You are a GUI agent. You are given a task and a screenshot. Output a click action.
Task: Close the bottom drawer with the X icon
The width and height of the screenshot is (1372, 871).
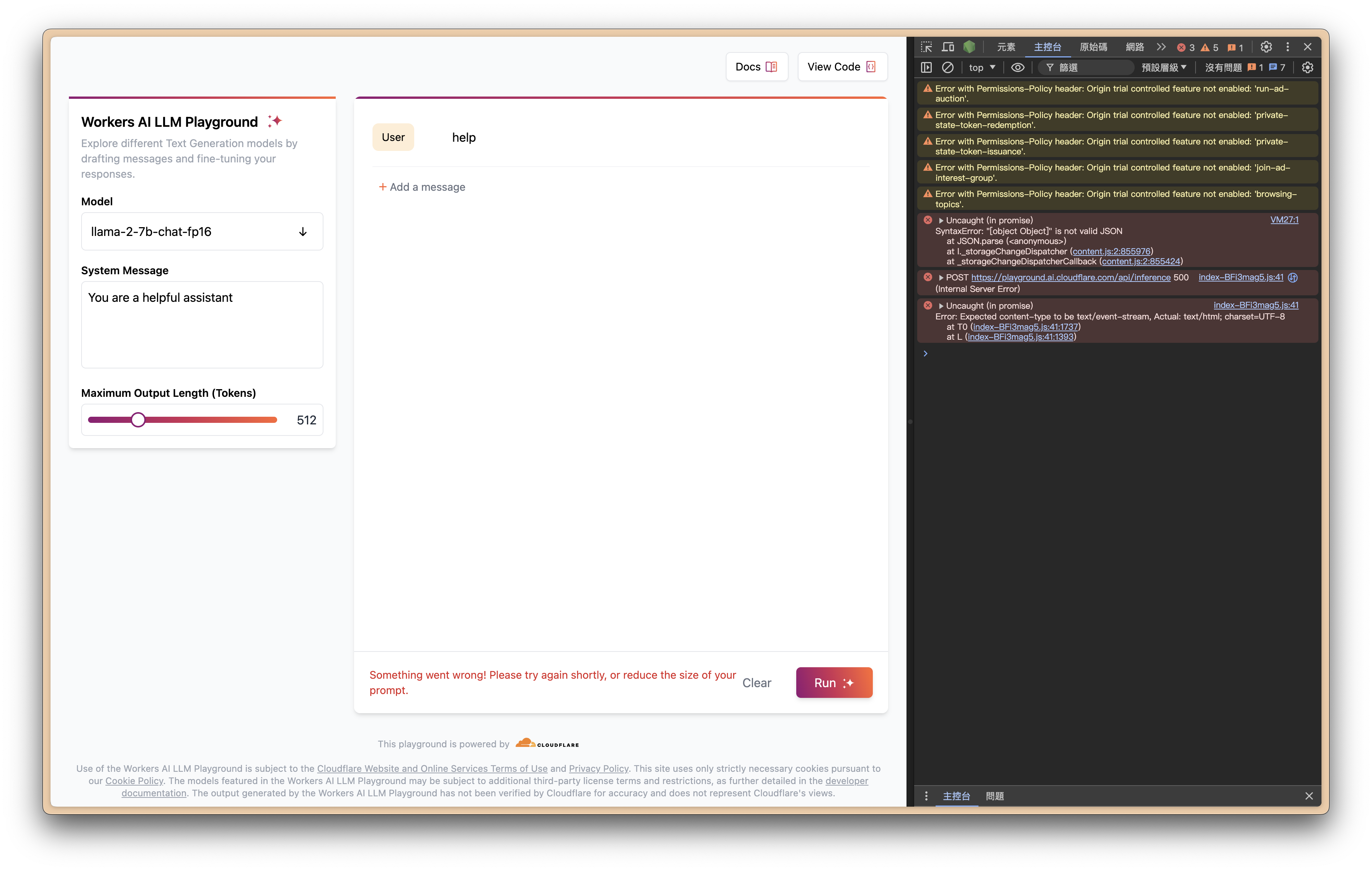pos(1309,796)
